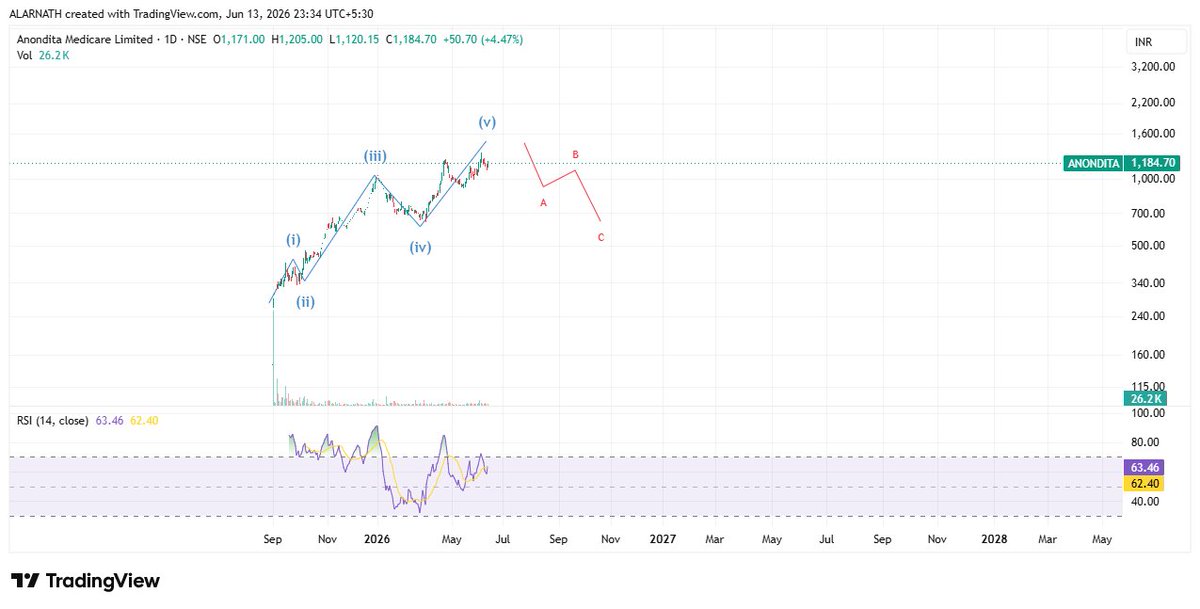Select the wave (iii) label
The width and height of the screenshot is (1200, 609).
click(x=375, y=156)
